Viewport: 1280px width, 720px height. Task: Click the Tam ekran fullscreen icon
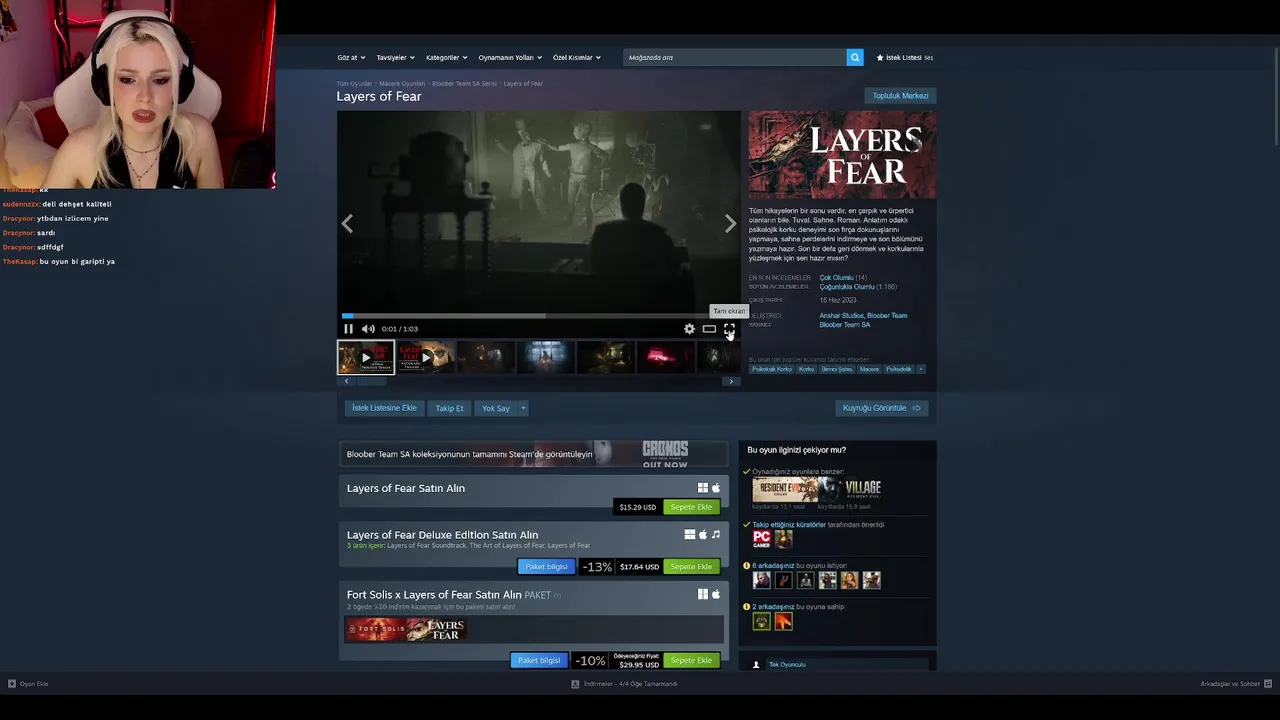tap(729, 329)
